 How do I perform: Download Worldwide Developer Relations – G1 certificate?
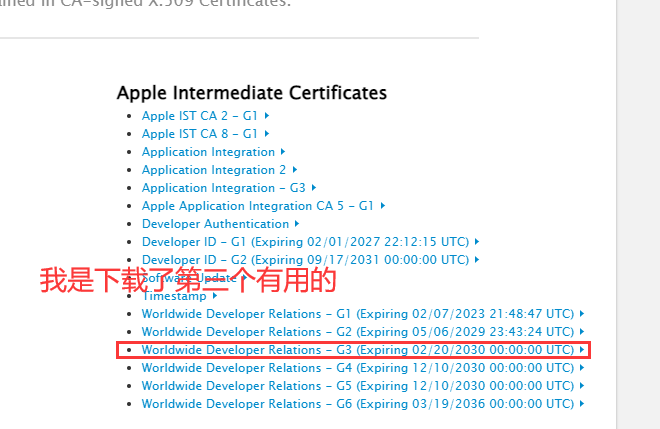[363, 314]
